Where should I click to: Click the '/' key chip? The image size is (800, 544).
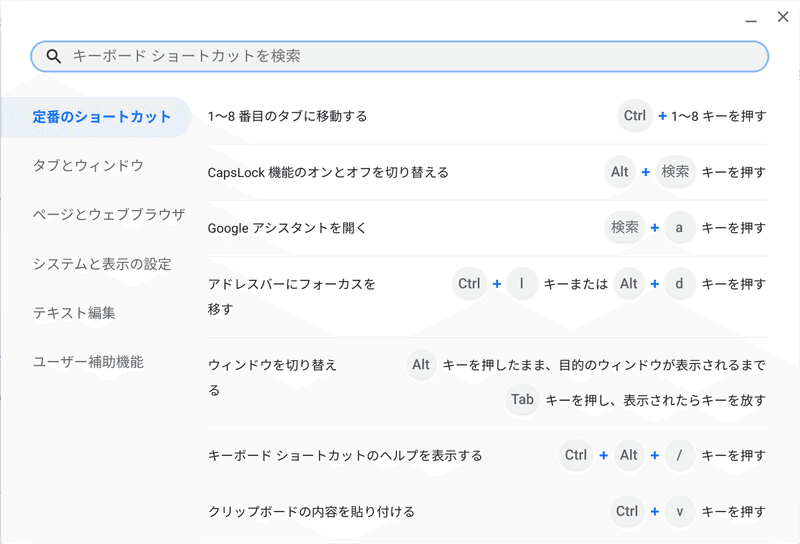tap(680, 455)
